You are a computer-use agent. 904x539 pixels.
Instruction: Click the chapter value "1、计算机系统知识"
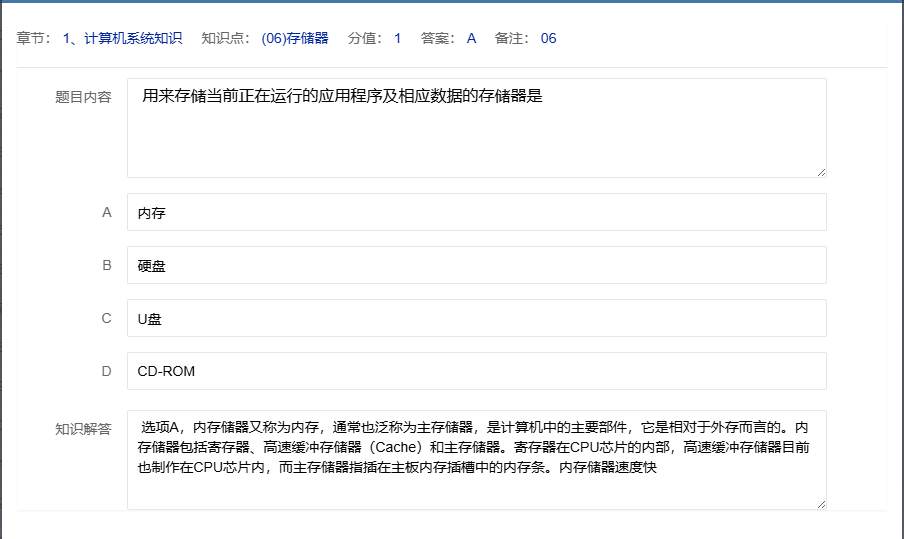pyautogui.click(x=122, y=39)
